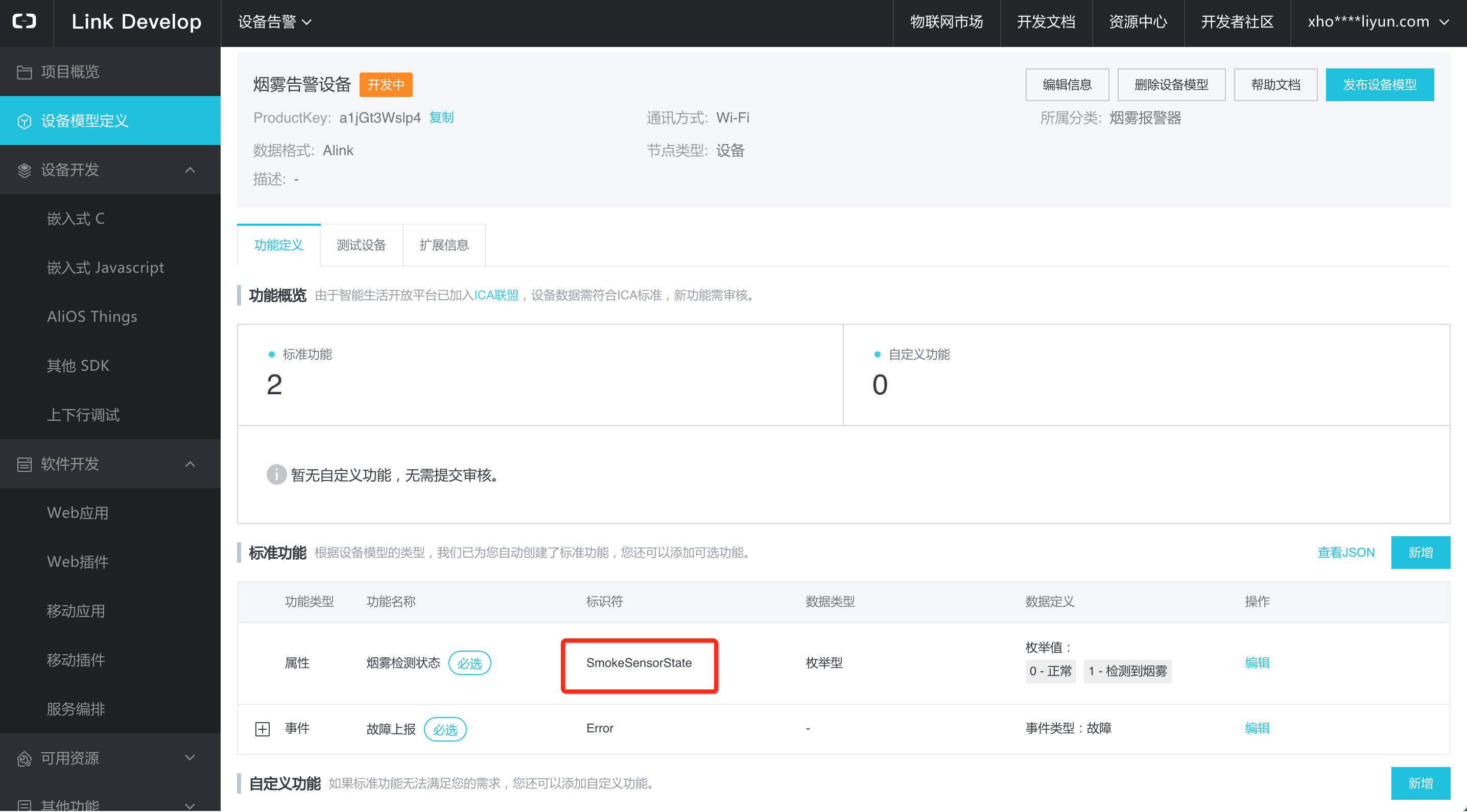Click the 项目概览 folder icon
The width and height of the screenshot is (1467, 812).
pyautogui.click(x=25, y=71)
